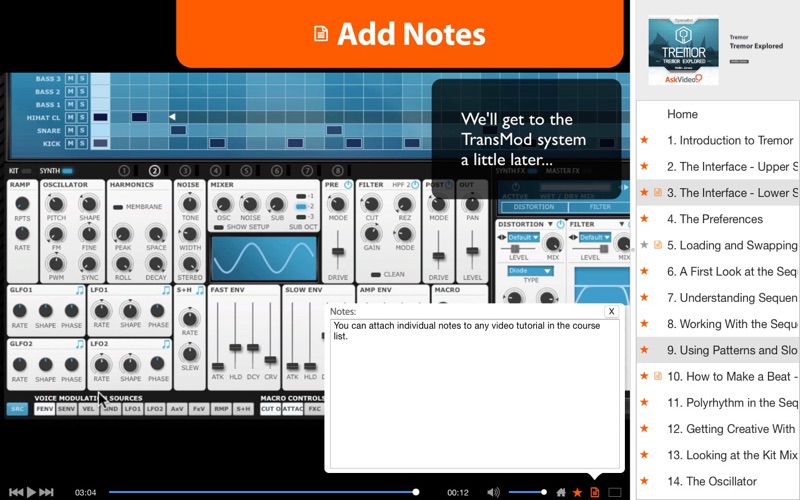Open lesson 12. Getting Creative With

(x=731, y=429)
